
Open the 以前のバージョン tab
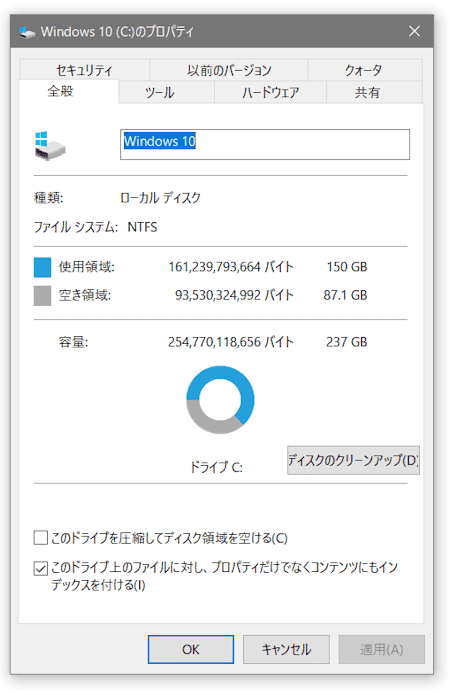[229, 70]
